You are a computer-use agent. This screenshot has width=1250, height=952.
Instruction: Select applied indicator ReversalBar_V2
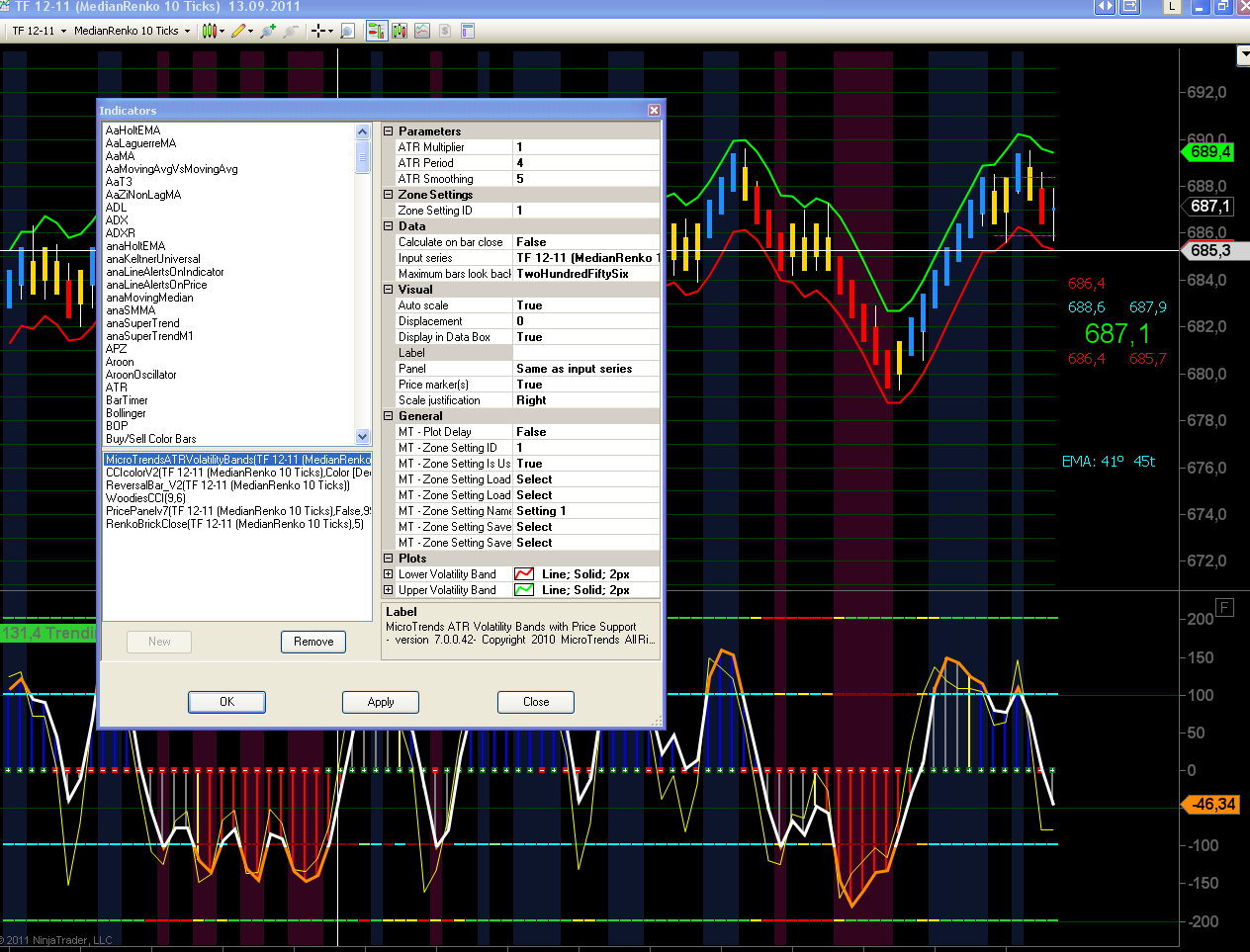click(x=227, y=485)
